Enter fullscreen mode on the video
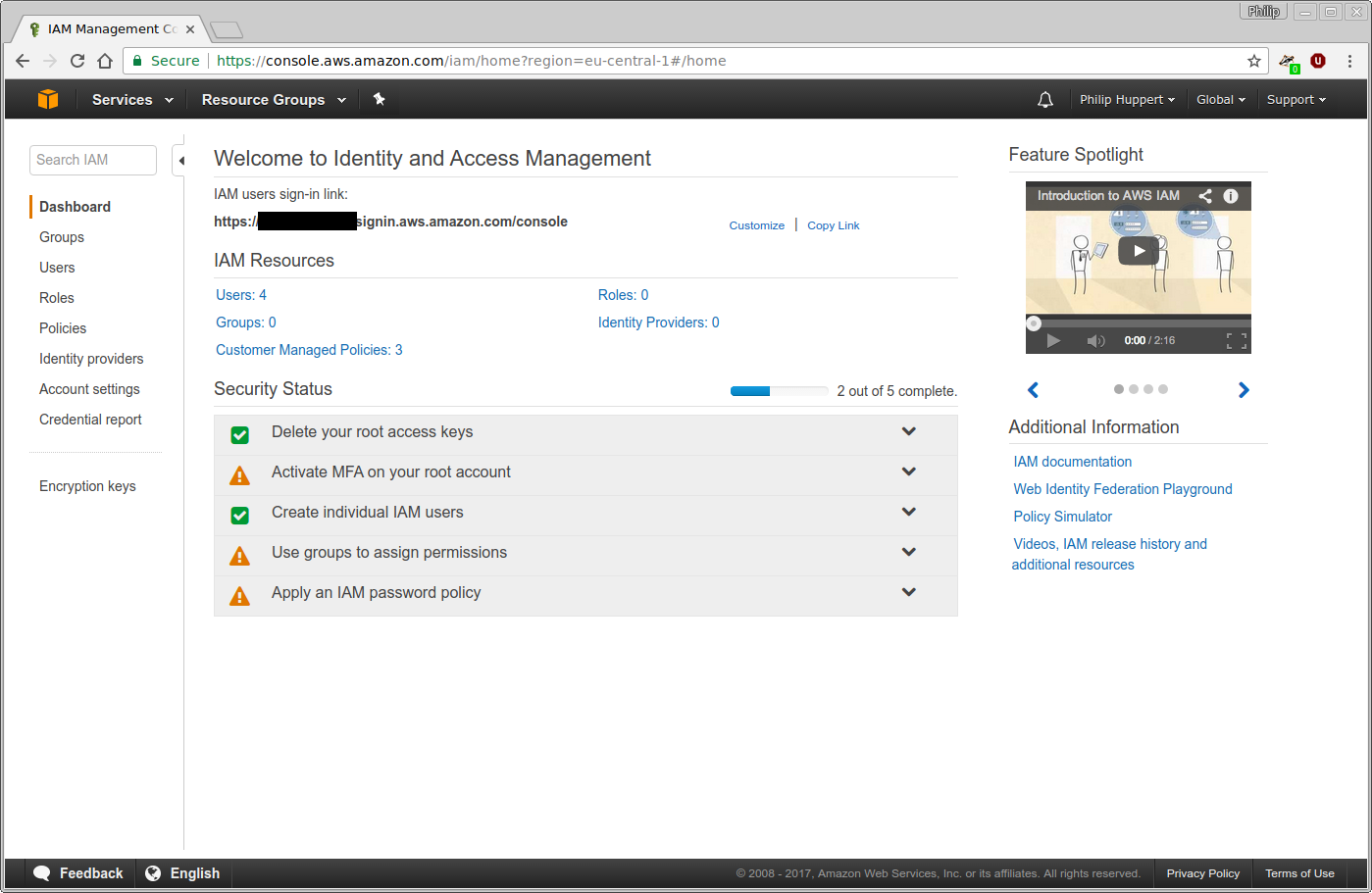 coord(1236,341)
